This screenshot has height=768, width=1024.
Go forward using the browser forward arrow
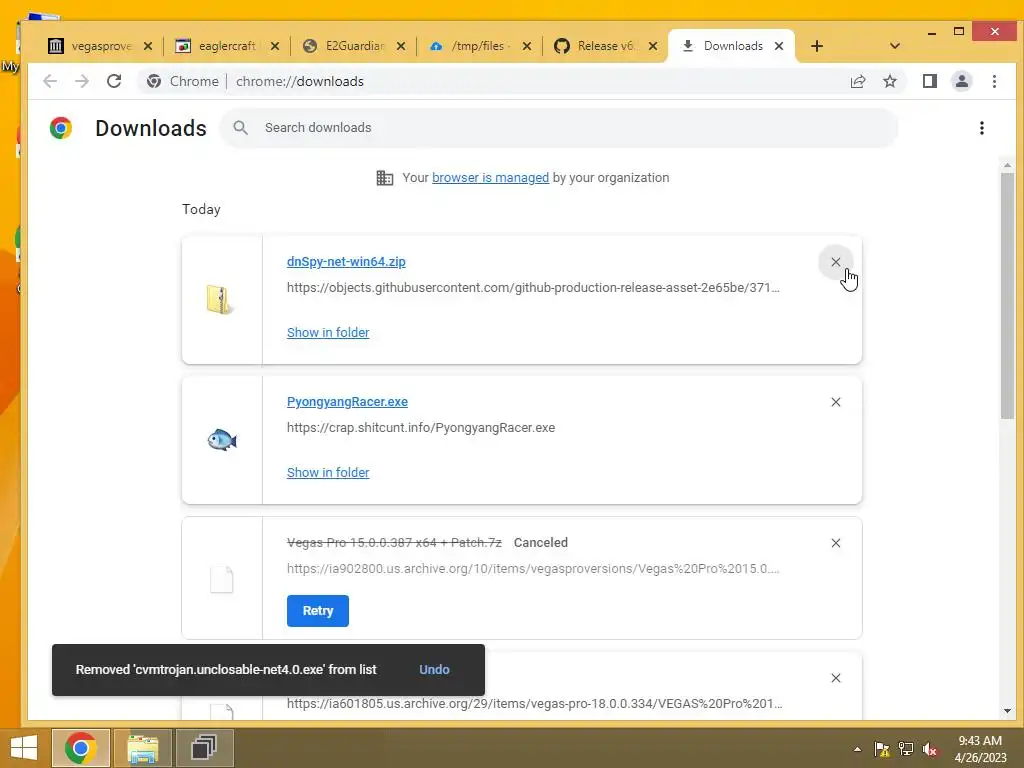82,81
